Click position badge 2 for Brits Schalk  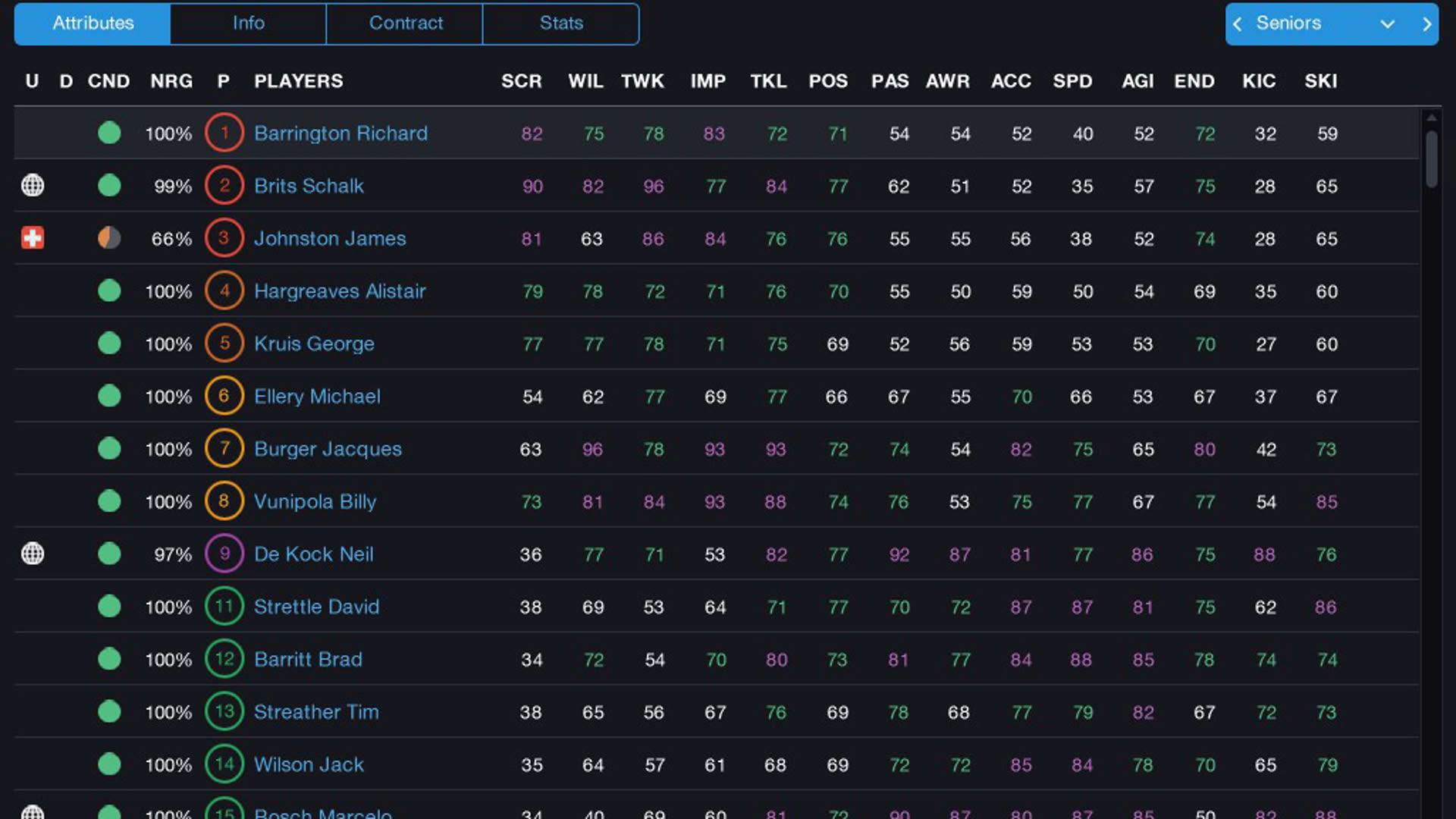click(224, 185)
